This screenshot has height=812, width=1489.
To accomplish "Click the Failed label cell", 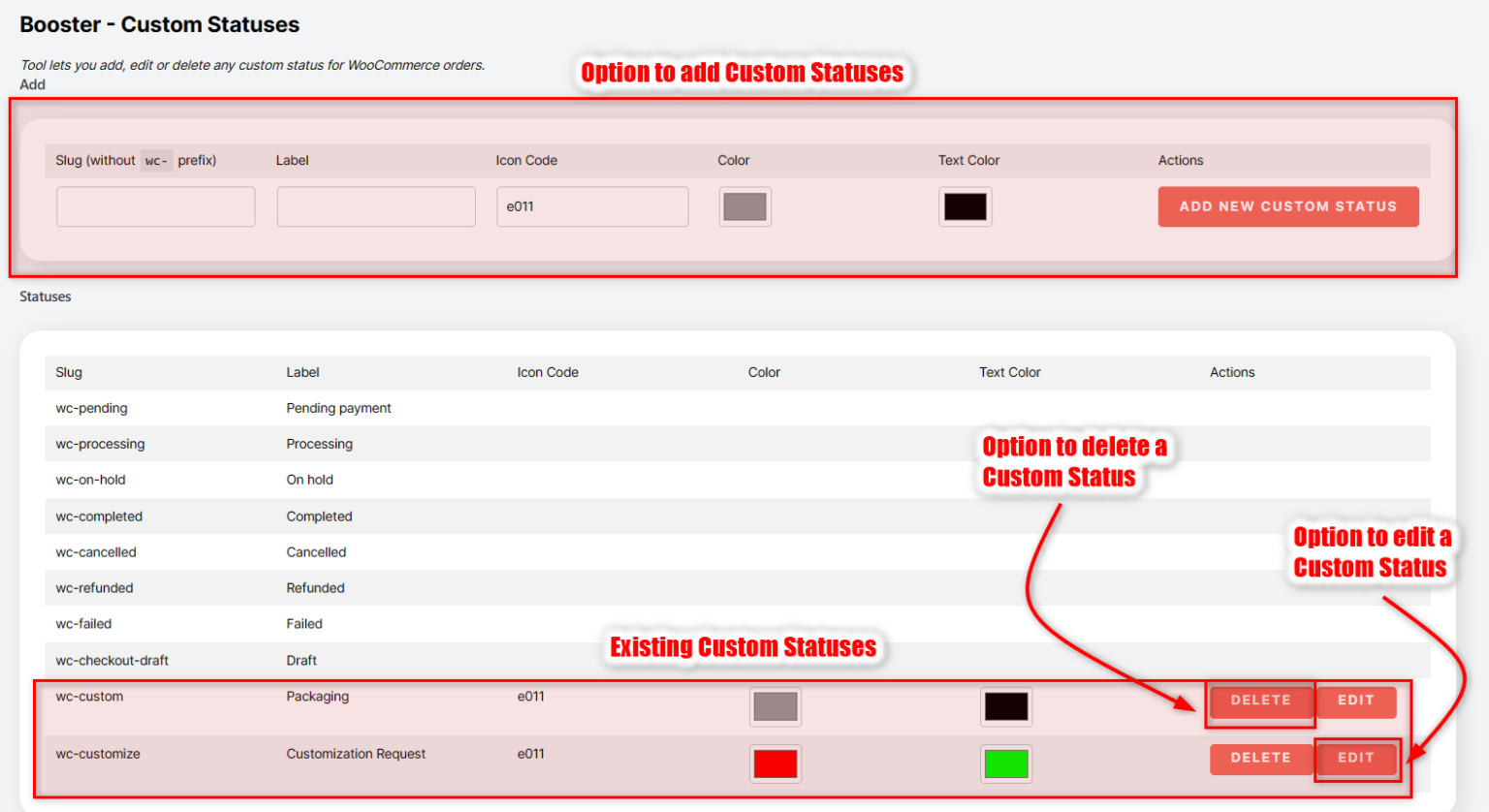I will (304, 624).
